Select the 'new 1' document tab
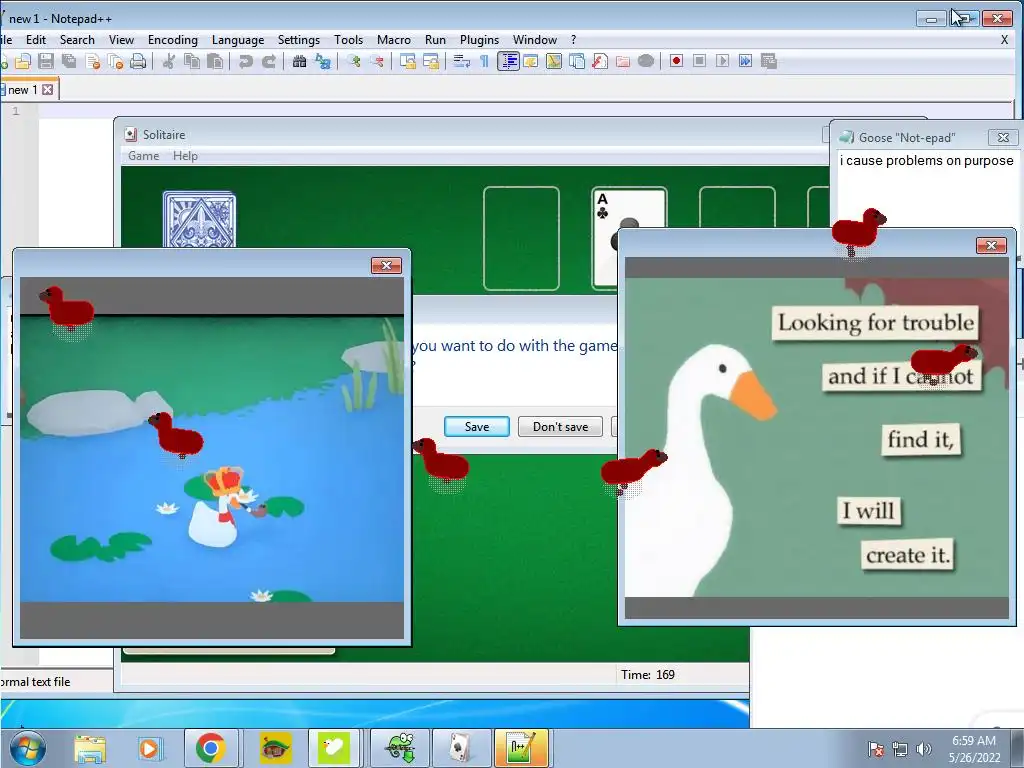 tap(22, 89)
